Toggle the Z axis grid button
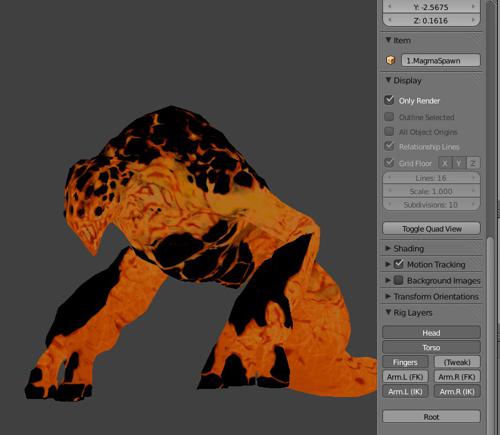 point(473,163)
